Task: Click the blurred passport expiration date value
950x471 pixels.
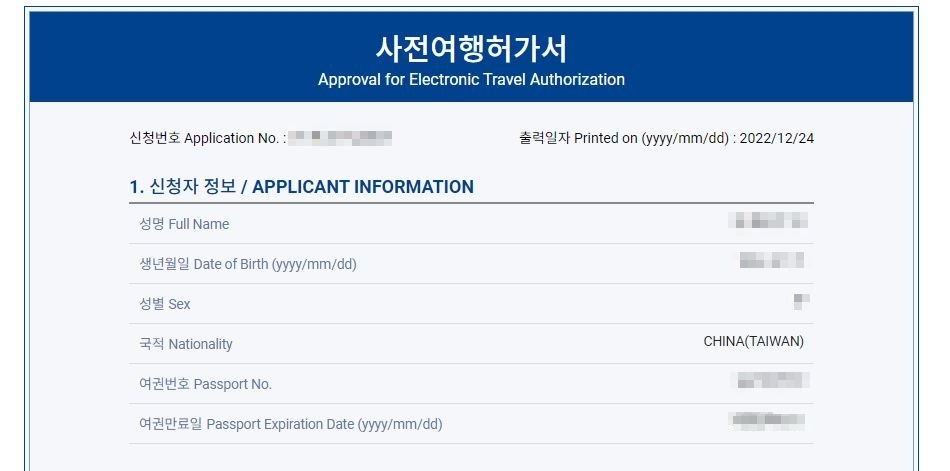Action: pyautogui.click(x=769, y=420)
